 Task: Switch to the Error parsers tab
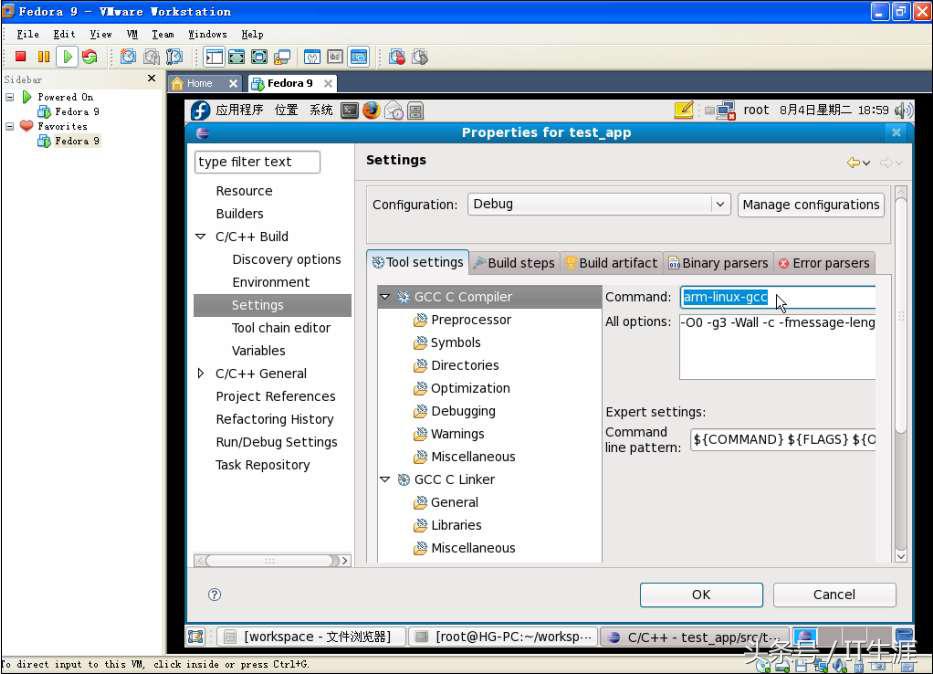click(824, 263)
